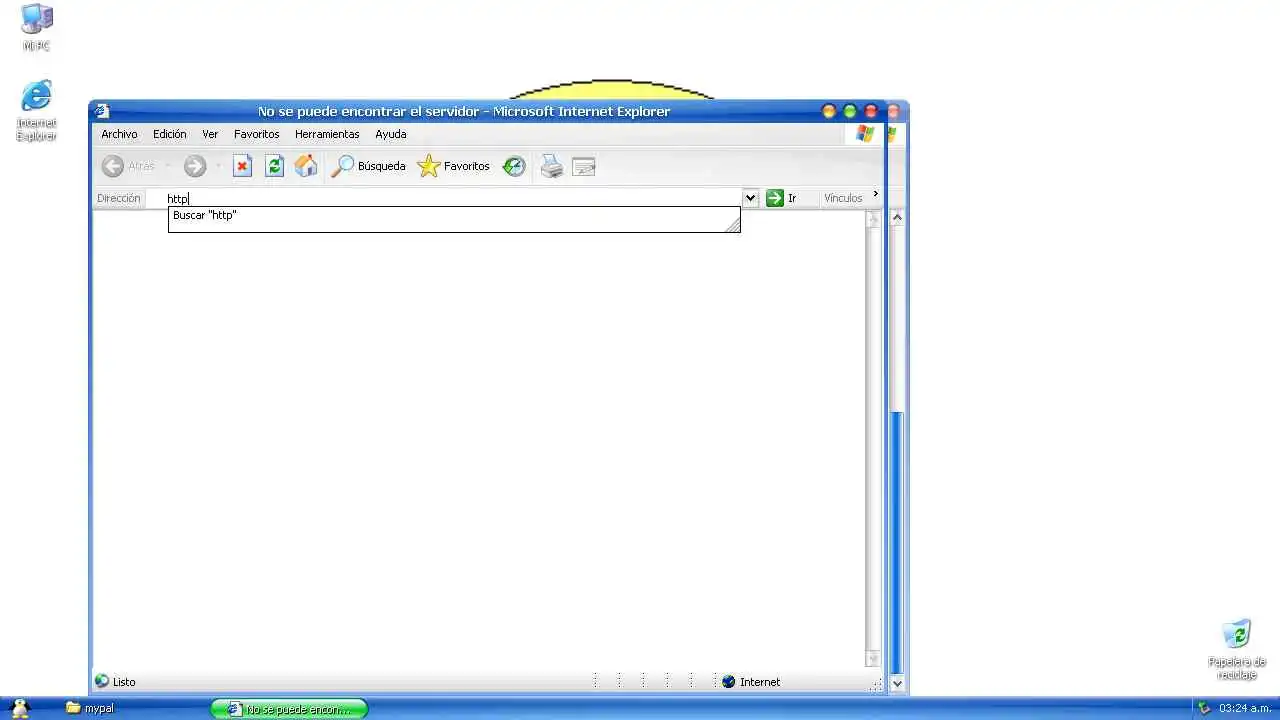Open the Back button history dropdown arrow
1280x720 pixels.
click(x=168, y=166)
